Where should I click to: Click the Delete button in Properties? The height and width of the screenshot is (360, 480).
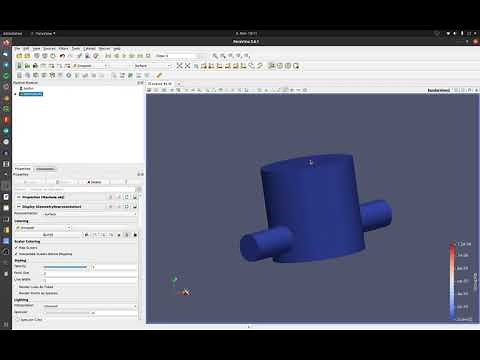(94, 182)
